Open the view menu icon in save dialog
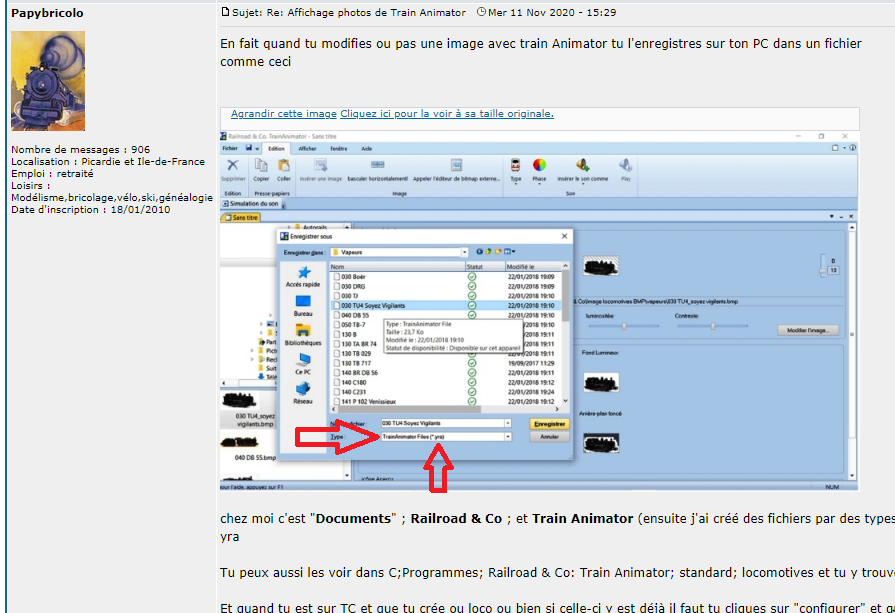 coord(509,251)
